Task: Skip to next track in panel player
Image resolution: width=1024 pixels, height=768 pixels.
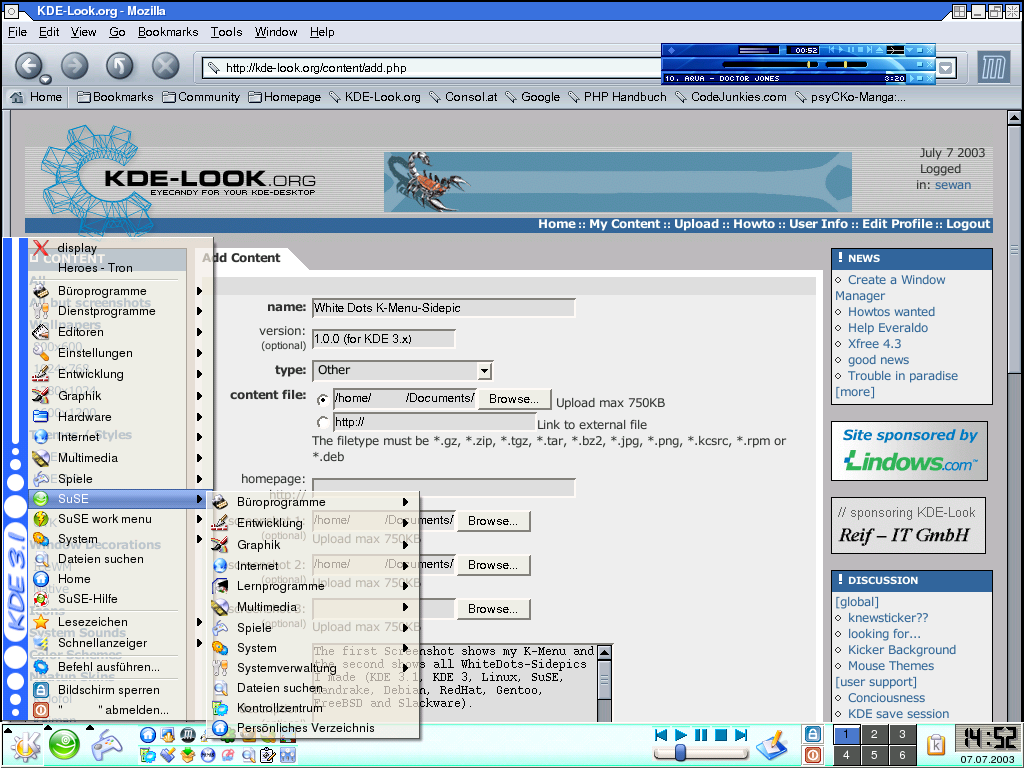Action: 741,735
